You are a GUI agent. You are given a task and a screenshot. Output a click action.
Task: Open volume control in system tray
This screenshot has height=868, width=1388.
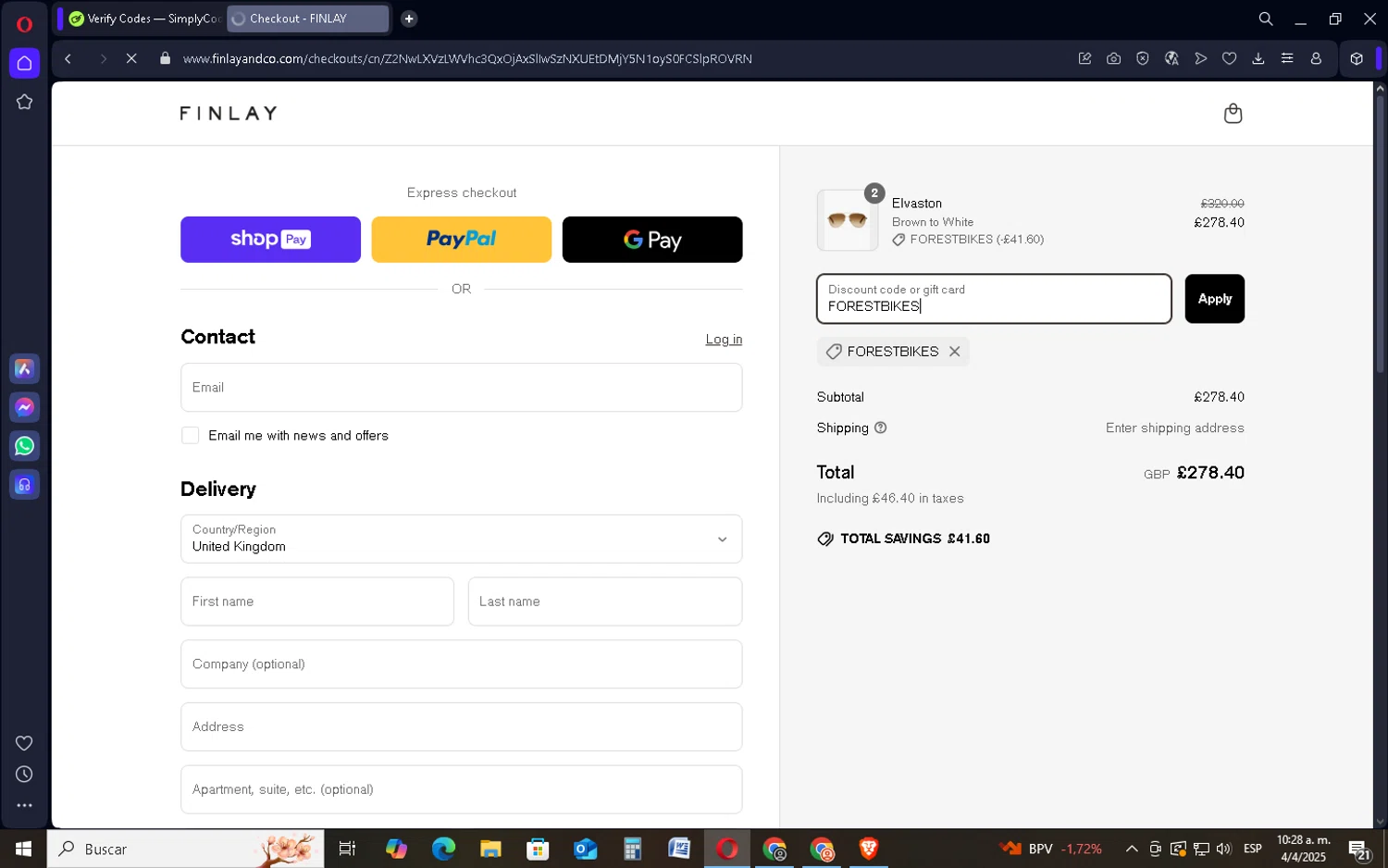pyautogui.click(x=1224, y=849)
